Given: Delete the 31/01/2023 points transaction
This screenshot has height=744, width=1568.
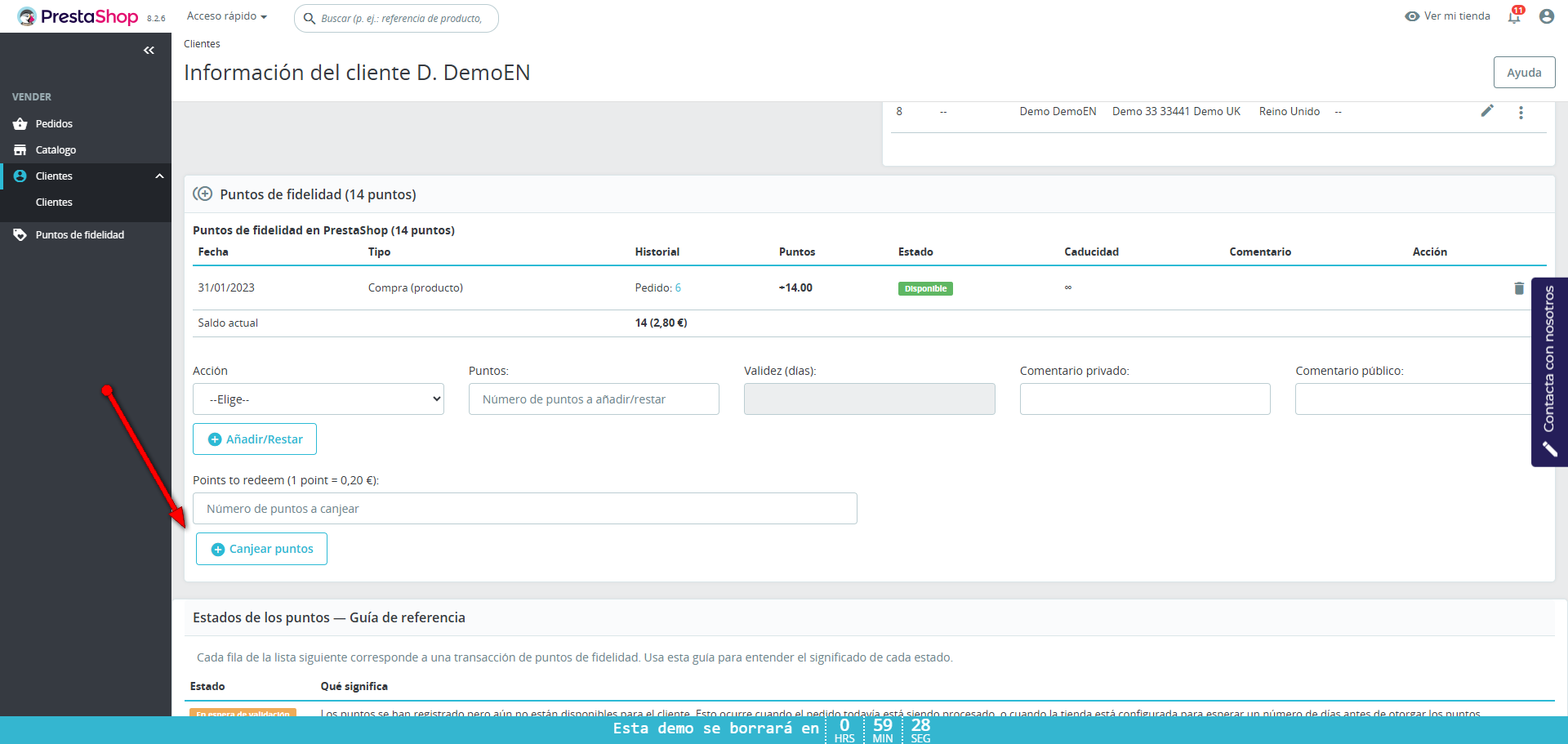Looking at the screenshot, I should point(1519,288).
